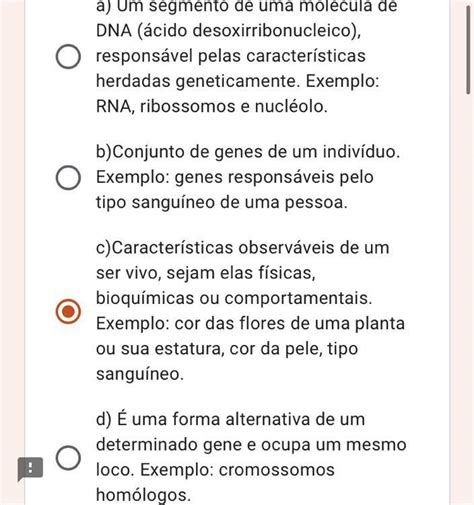This screenshot has width=474, height=505.
Task: Click the word 'homólogos.' in option d
Action: (x=143, y=495)
